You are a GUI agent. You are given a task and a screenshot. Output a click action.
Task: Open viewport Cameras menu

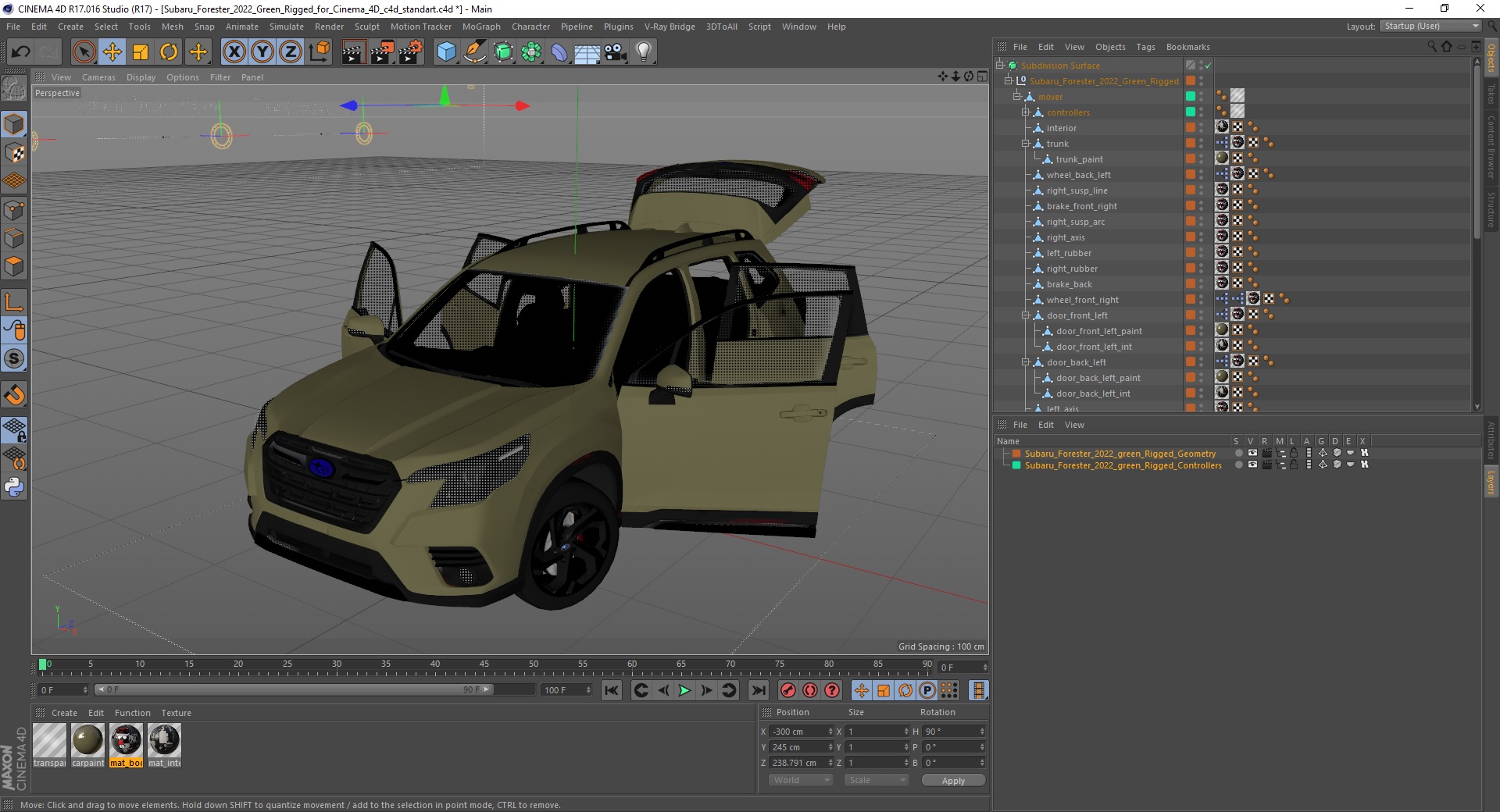(98, 77)
